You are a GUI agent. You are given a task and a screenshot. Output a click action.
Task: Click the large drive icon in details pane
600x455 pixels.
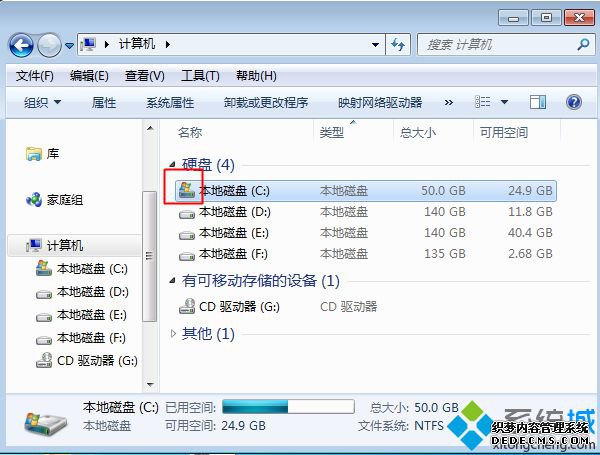tap(45, 422)
